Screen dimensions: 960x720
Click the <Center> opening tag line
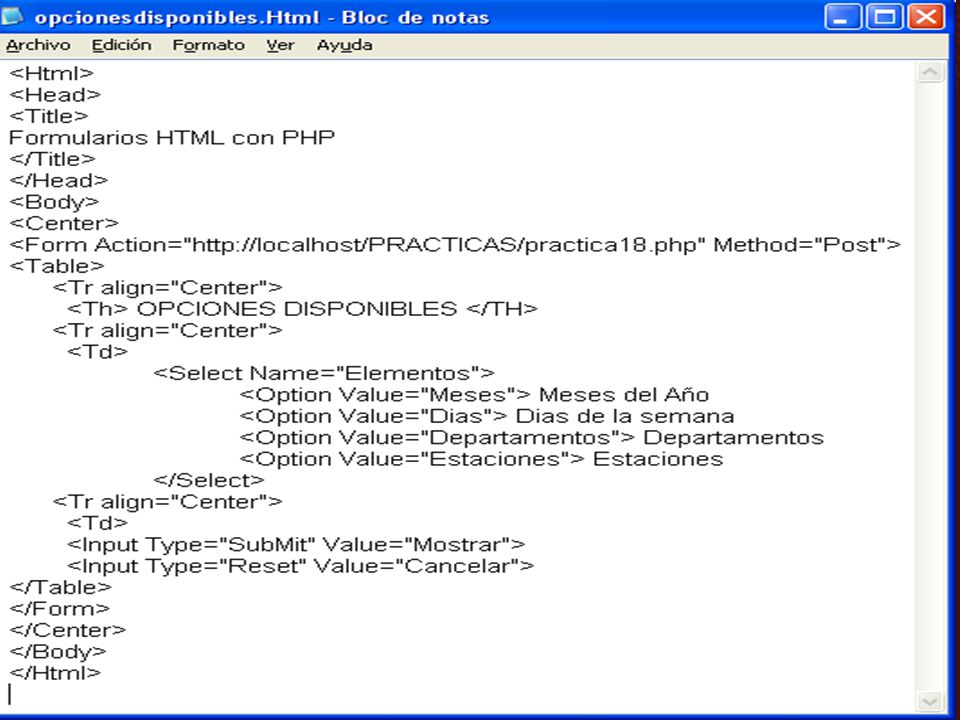(x=64, y=223)
